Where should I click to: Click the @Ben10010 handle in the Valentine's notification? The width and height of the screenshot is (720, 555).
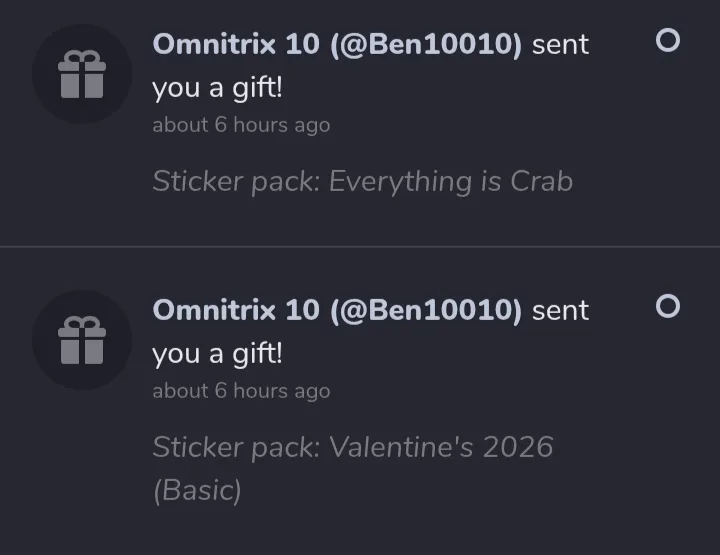pos(426,310)
